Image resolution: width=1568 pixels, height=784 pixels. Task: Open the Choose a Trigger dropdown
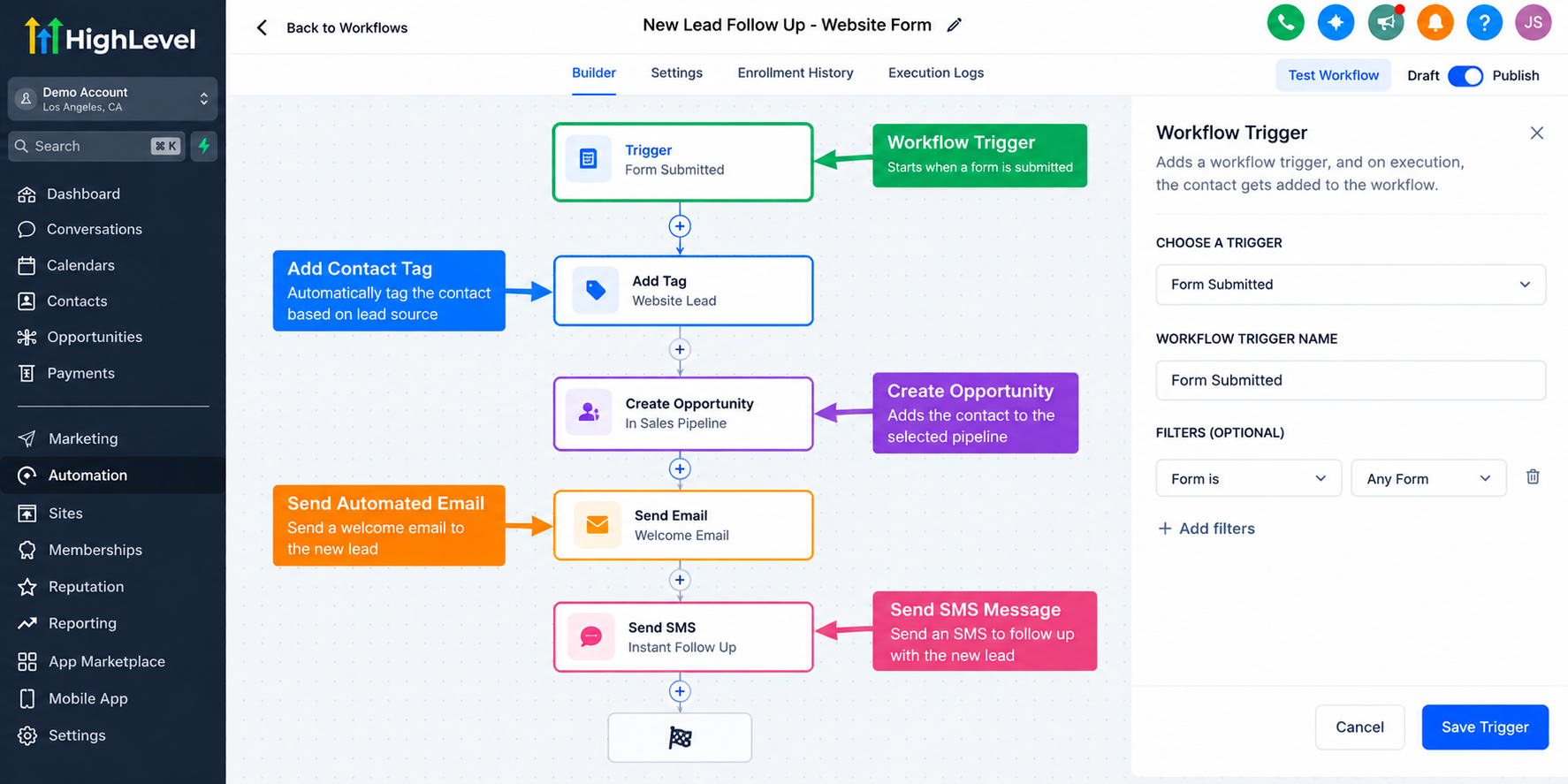[1351, 285]
